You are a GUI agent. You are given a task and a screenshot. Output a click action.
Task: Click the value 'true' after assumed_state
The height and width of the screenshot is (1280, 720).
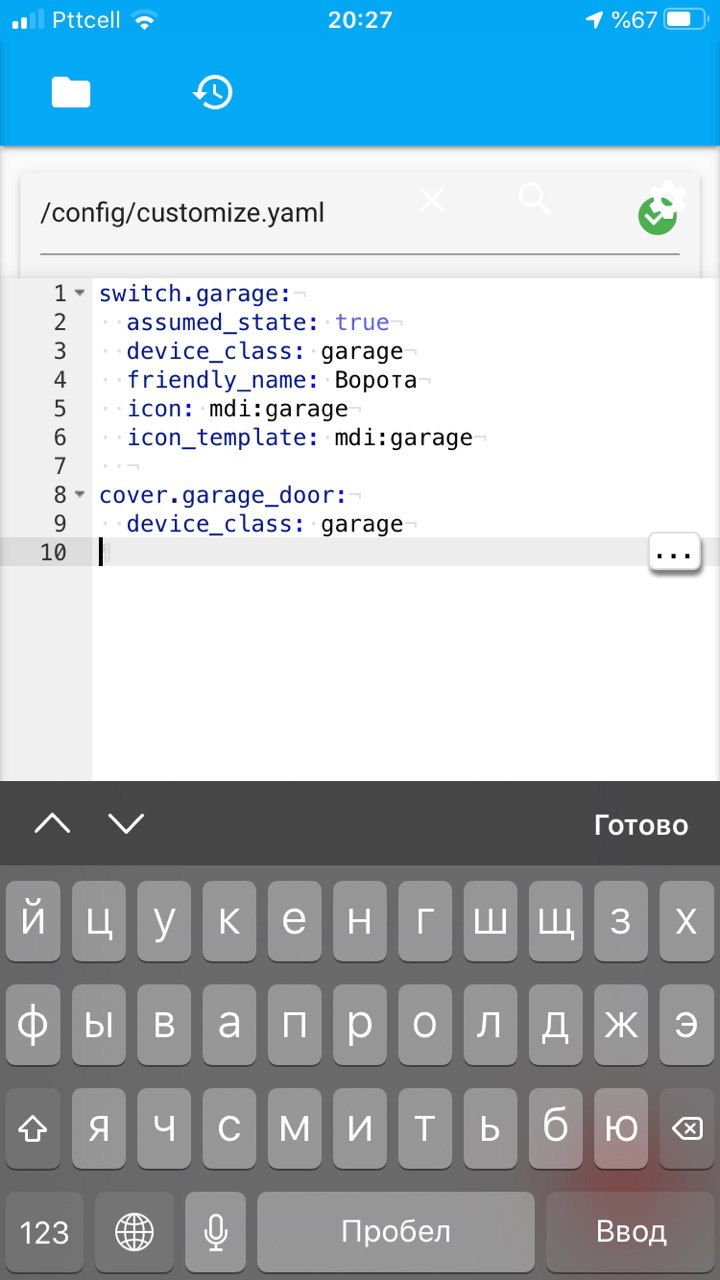pyautogui.click(x=362, y=322)
